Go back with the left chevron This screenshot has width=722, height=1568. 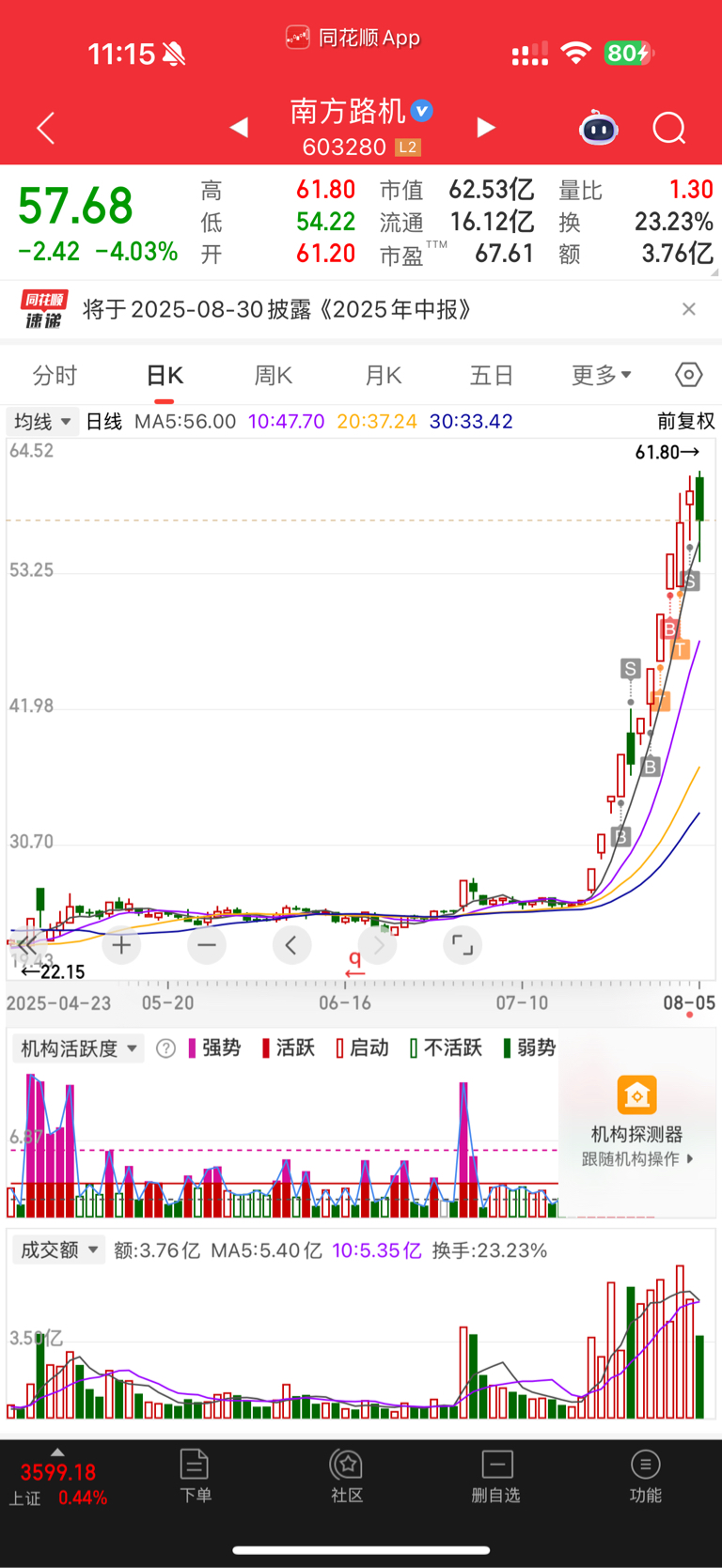click(45, 128)
